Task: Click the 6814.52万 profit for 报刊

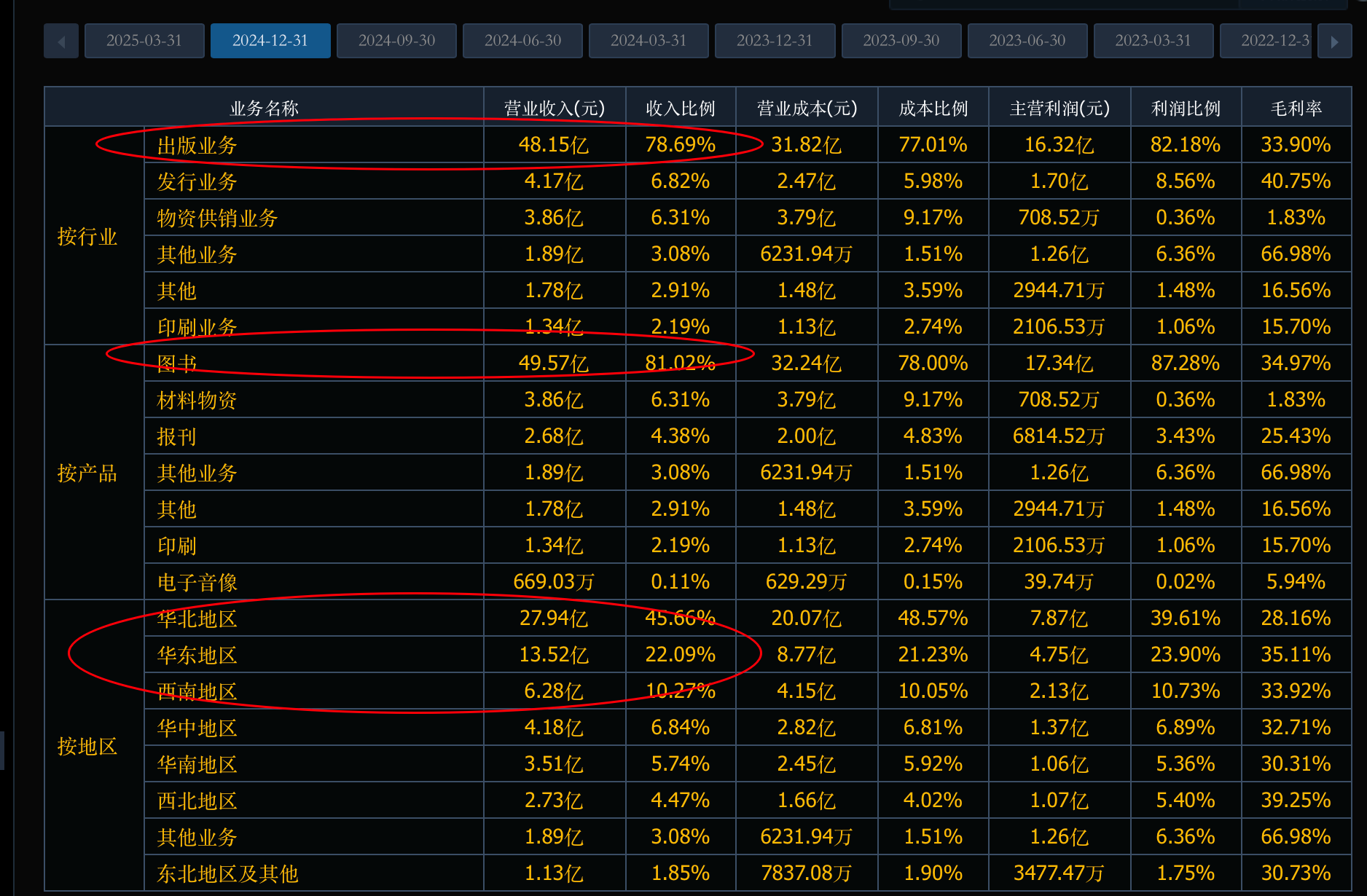Action: pyautogui.click(x=1059, y=436)
